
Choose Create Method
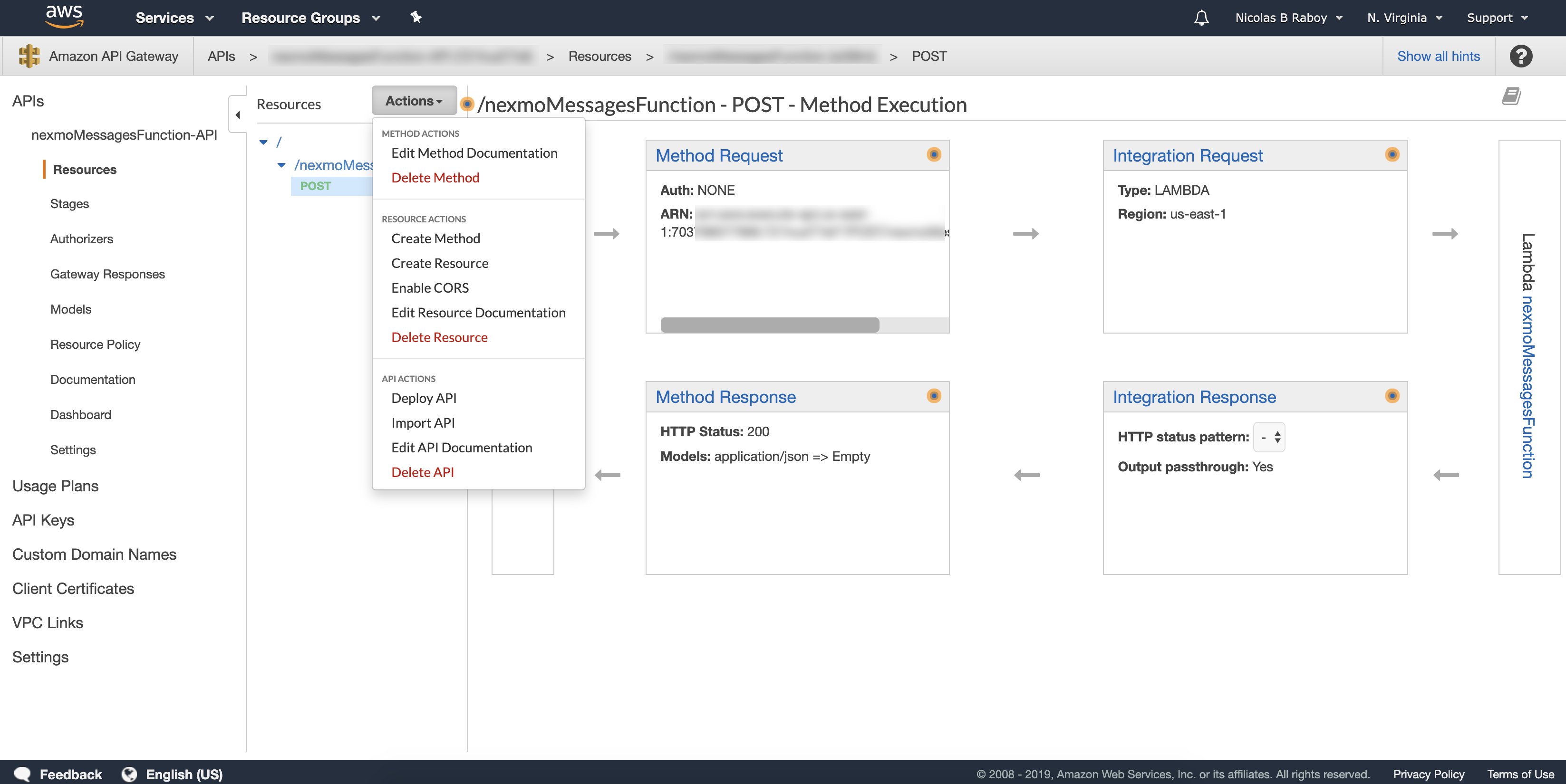point(435,239)
